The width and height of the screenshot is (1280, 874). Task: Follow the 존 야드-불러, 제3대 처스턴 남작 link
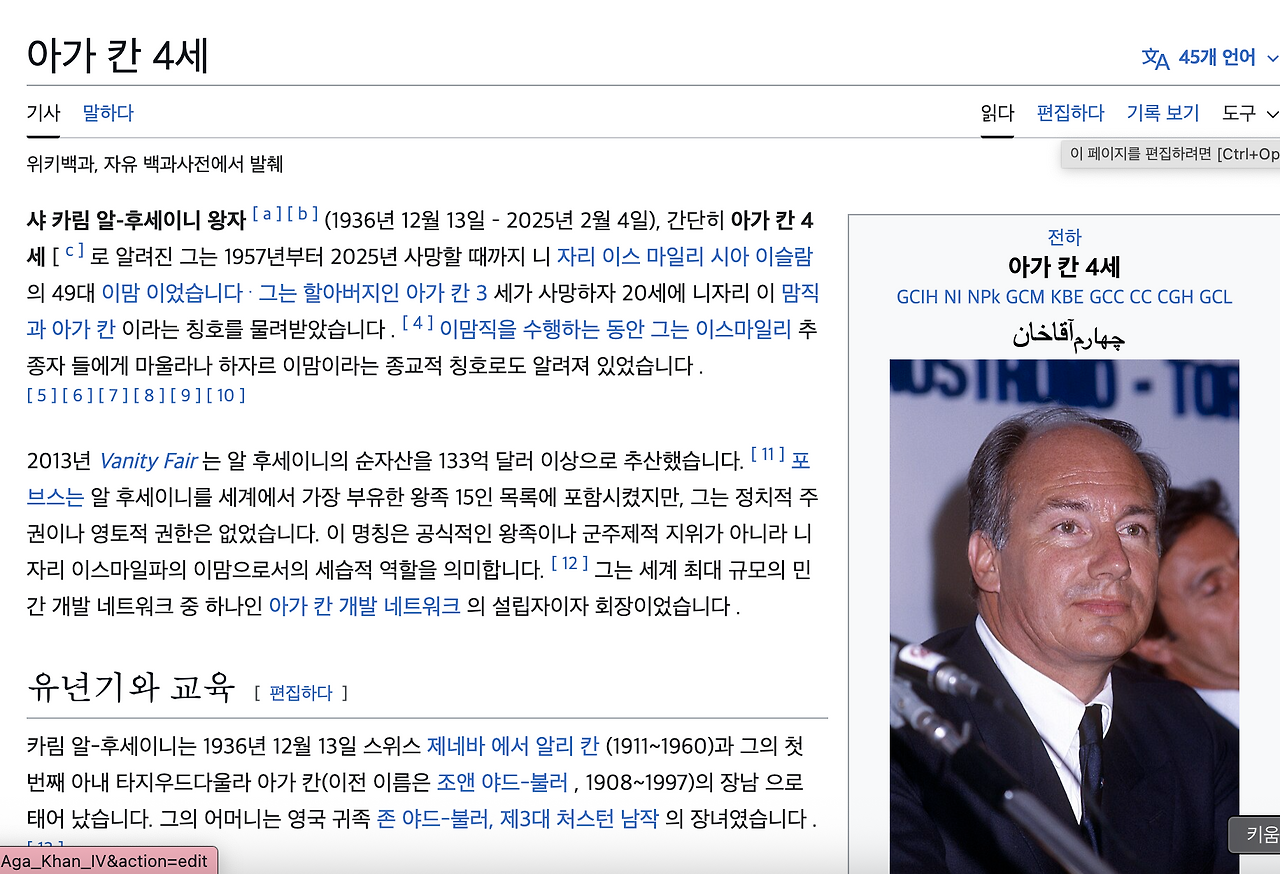[x=518, y=819]
